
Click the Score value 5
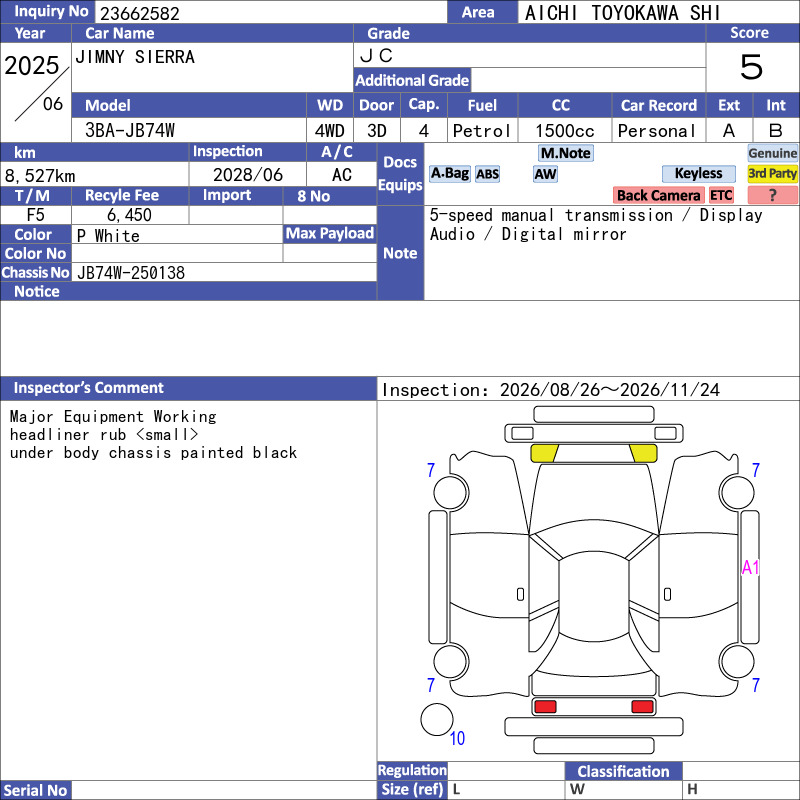[752, 67]
